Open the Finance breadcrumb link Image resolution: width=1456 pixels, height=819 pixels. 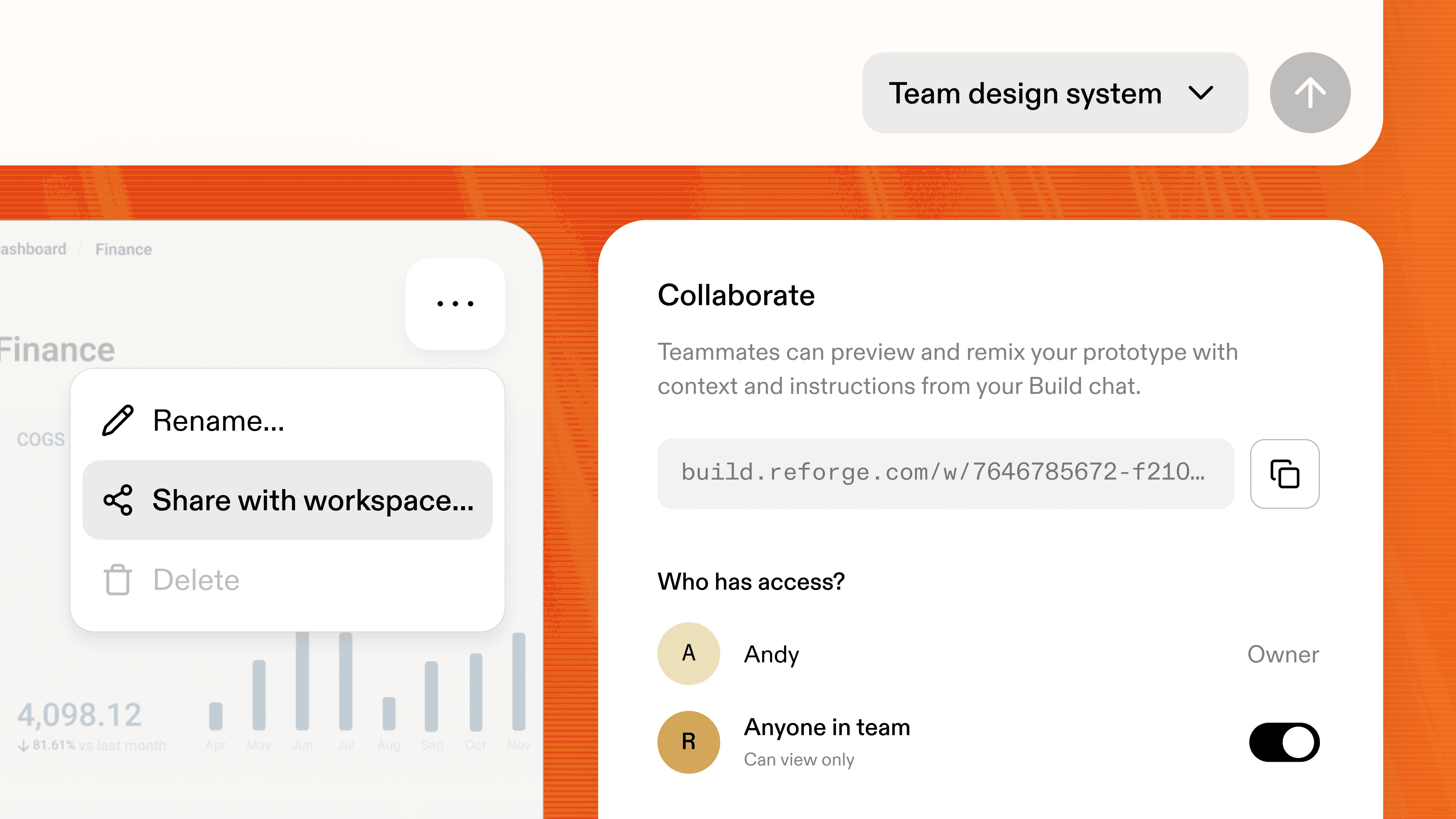123,249
